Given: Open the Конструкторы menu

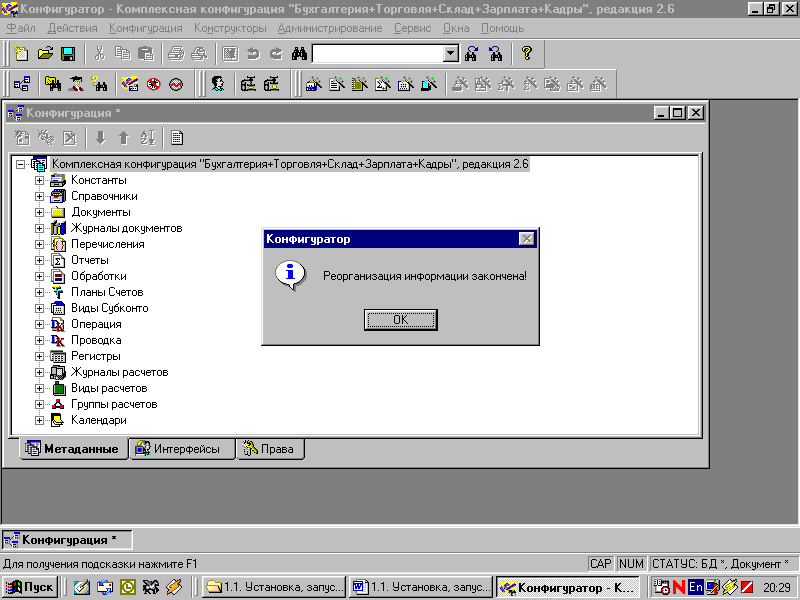Looking at the screenshot, I should [230, 28].
